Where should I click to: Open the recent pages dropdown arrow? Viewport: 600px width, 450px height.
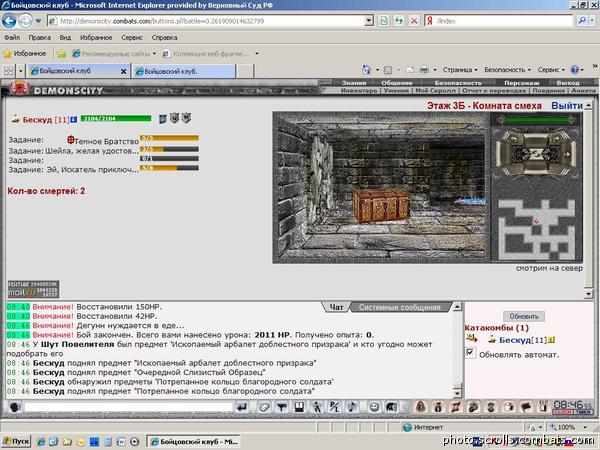(38, 21)
